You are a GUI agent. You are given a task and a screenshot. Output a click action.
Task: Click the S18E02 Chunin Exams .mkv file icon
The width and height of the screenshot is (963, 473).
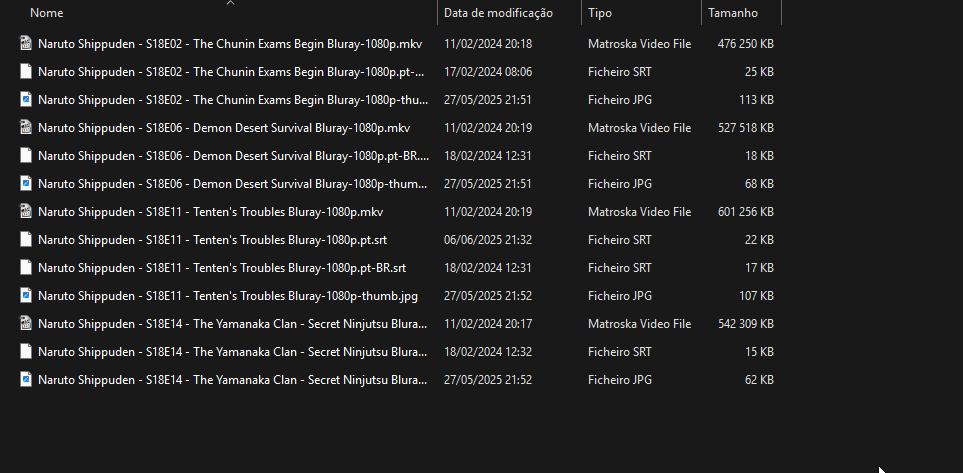[26, 44]
